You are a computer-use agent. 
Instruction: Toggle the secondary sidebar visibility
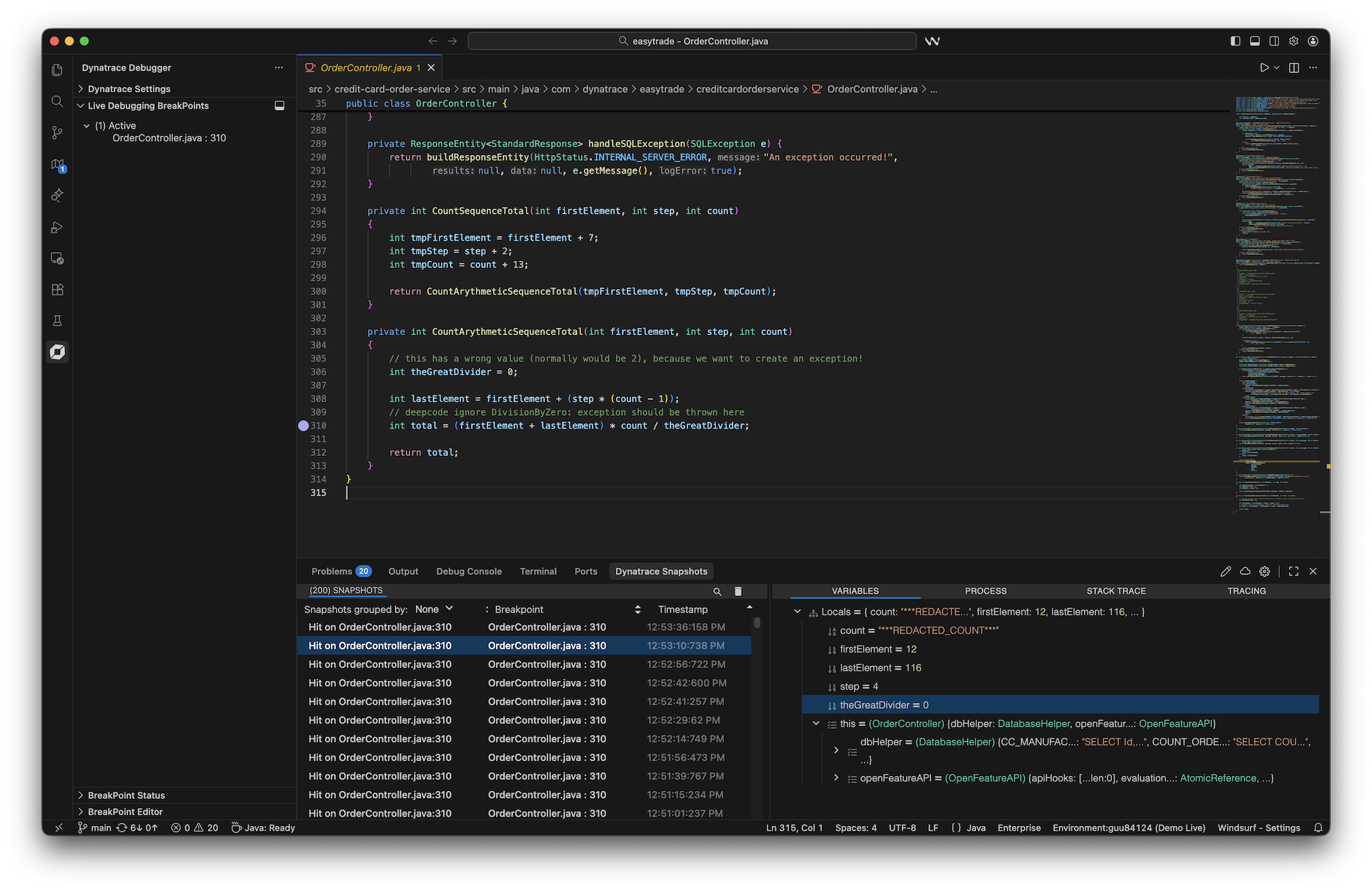1273,41
